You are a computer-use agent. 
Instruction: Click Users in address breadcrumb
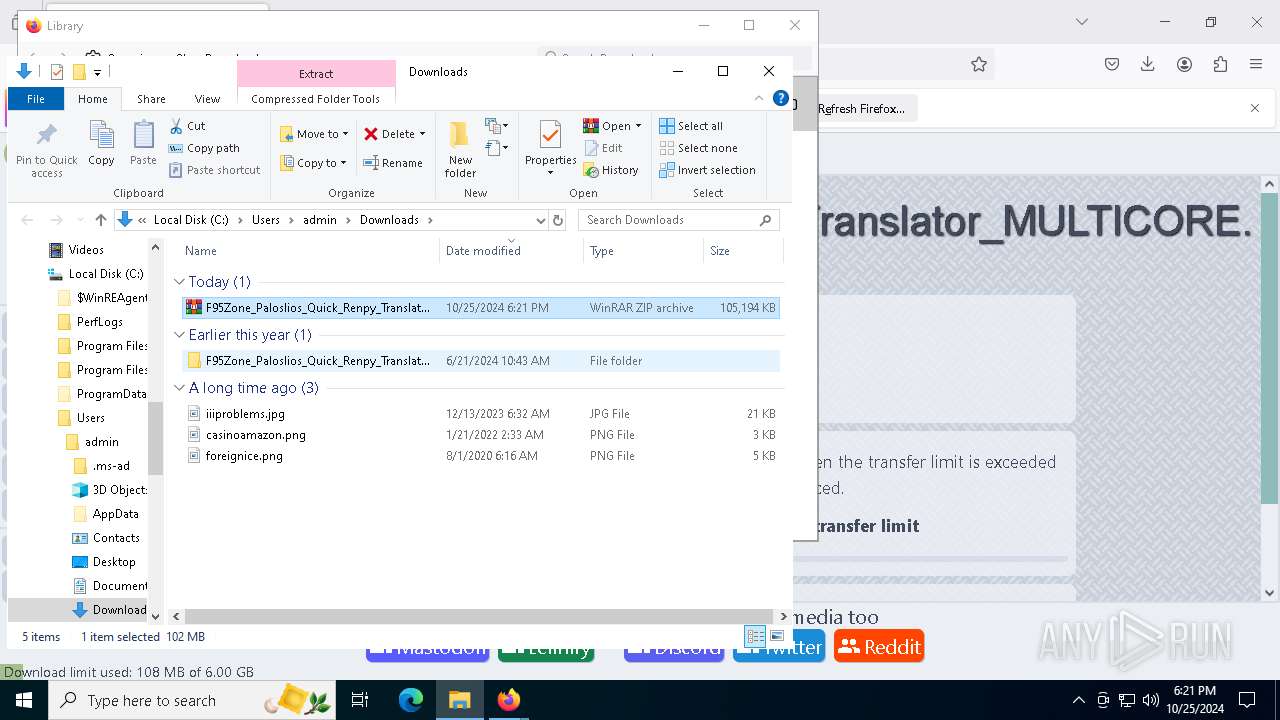coord(266,220)
